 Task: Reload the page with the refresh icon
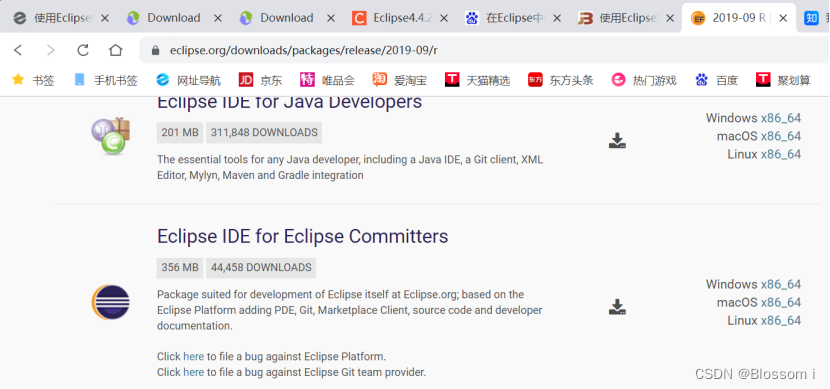click(83, 50)
